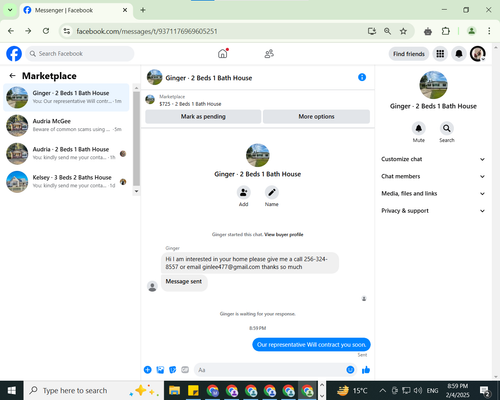The height and width of the screenshot is (400, 500).
Task: Open Chrome zoom magnifier icon
Action: (387, 31)
